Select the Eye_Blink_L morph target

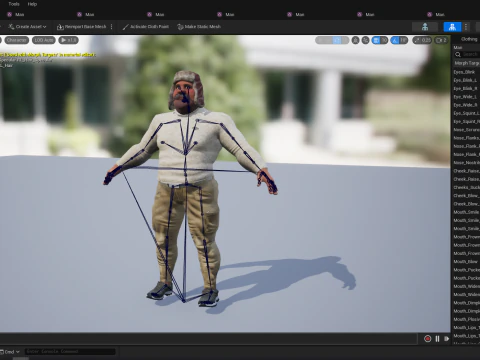click(466, 80)
